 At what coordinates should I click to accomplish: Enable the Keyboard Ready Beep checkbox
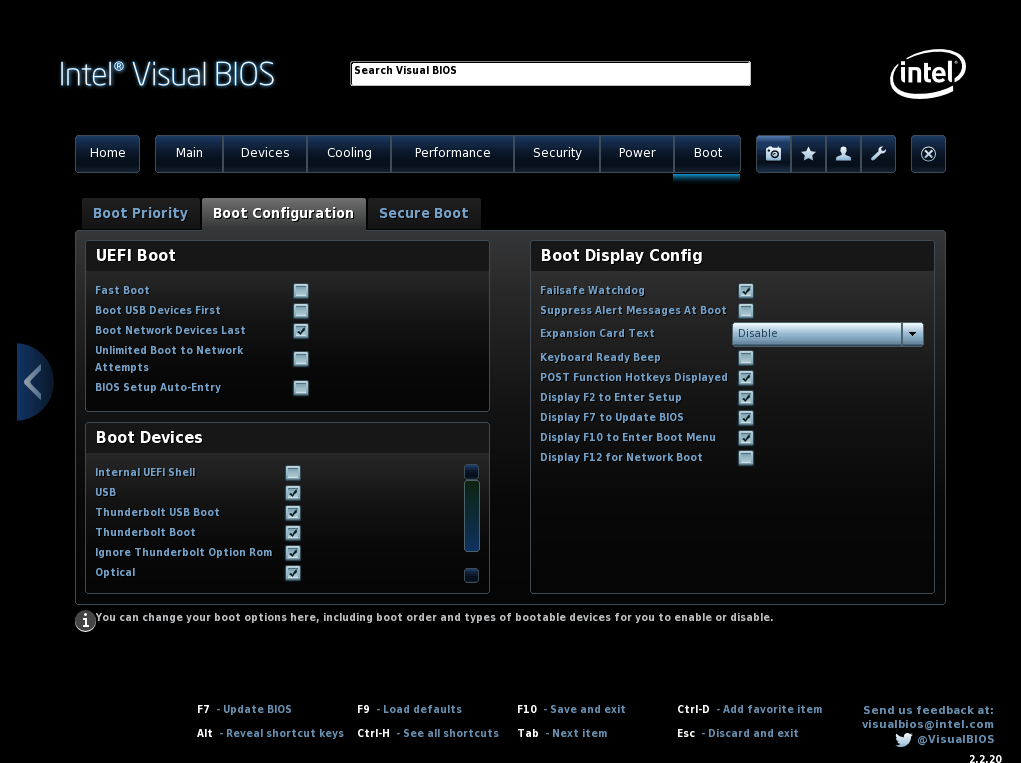pyautogui.click(x=746, y=357)
